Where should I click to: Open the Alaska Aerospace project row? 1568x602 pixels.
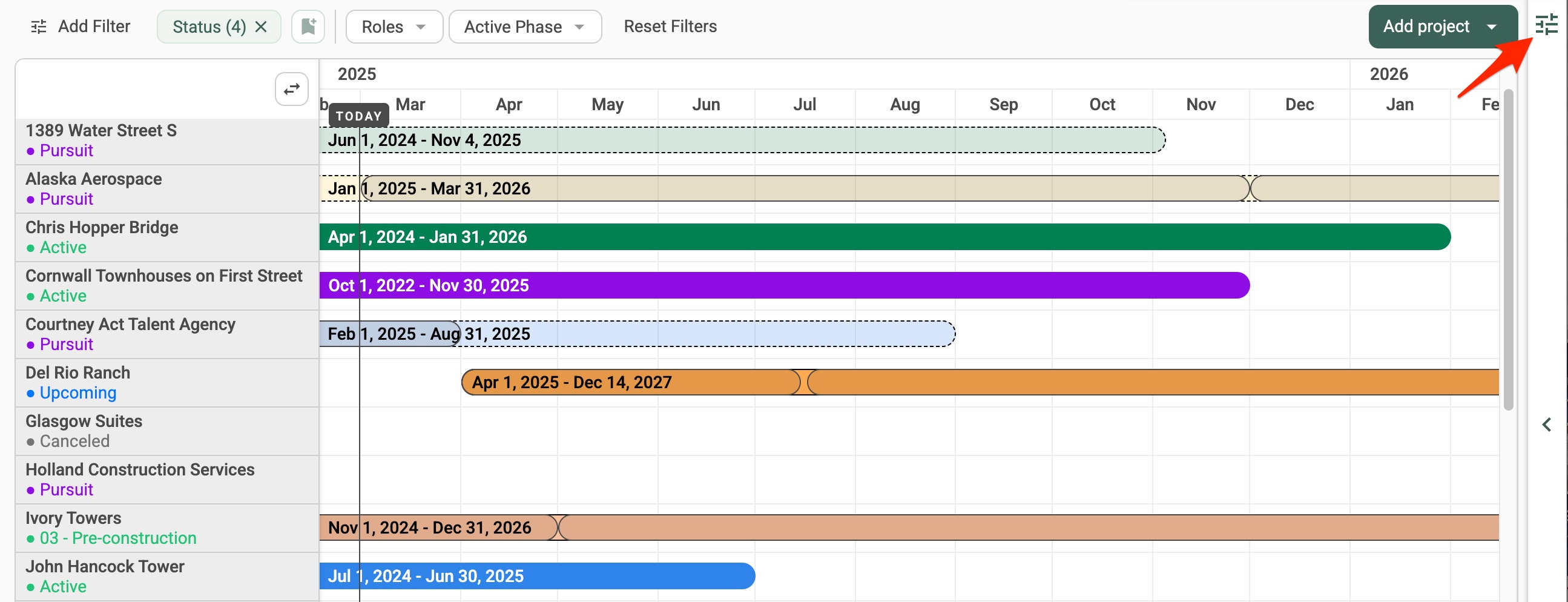click(x=166, y=189)
